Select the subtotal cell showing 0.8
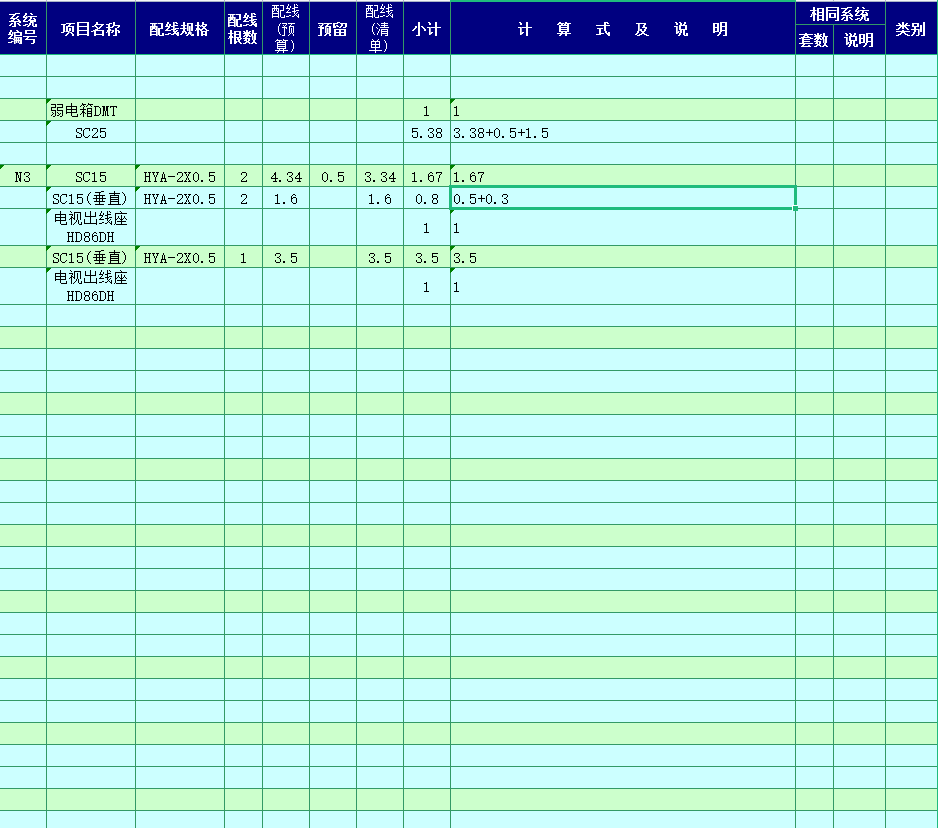This screenshot has height=828, width=938. click(x=426, y=199)
